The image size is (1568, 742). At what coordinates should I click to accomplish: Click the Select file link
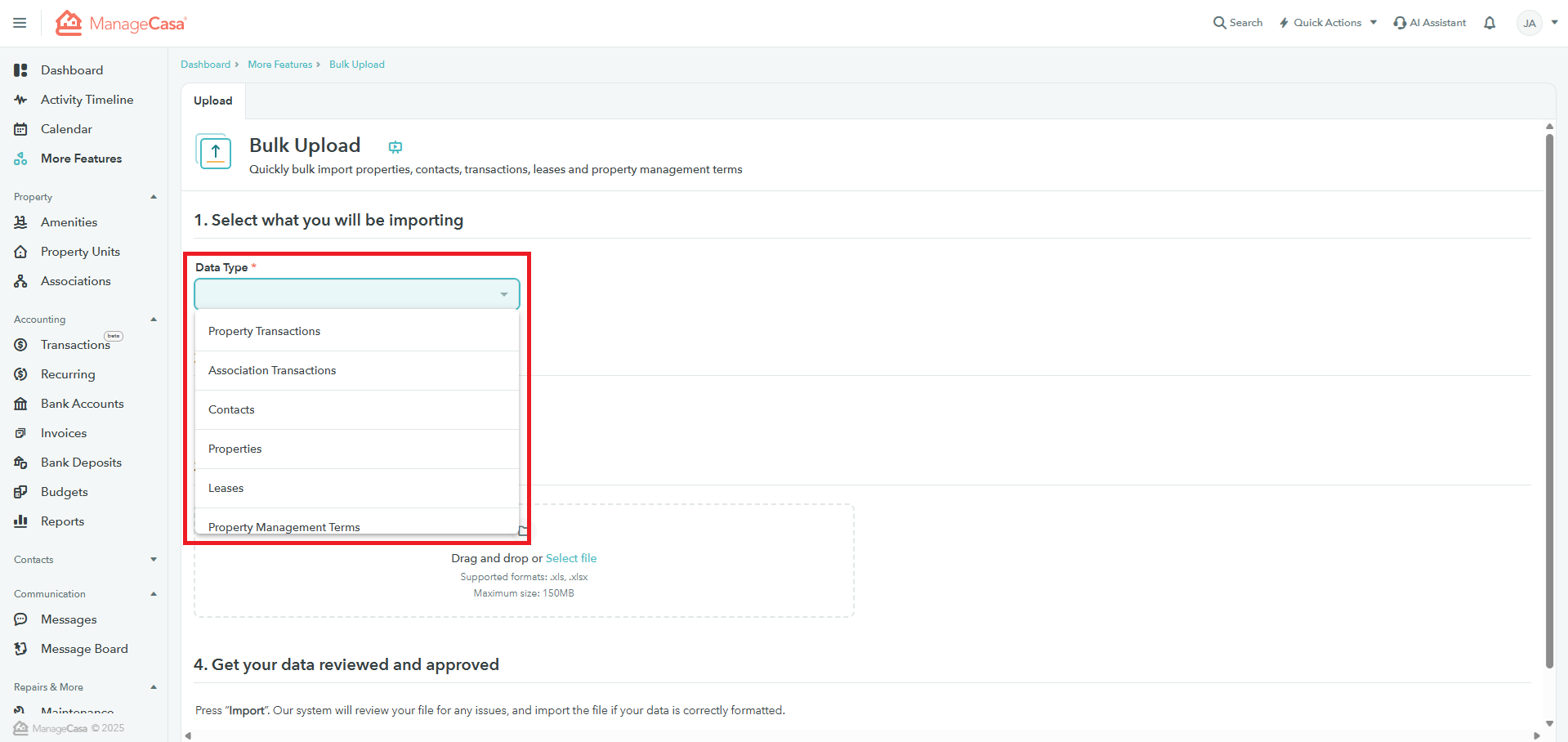click(x=570, y=558)
